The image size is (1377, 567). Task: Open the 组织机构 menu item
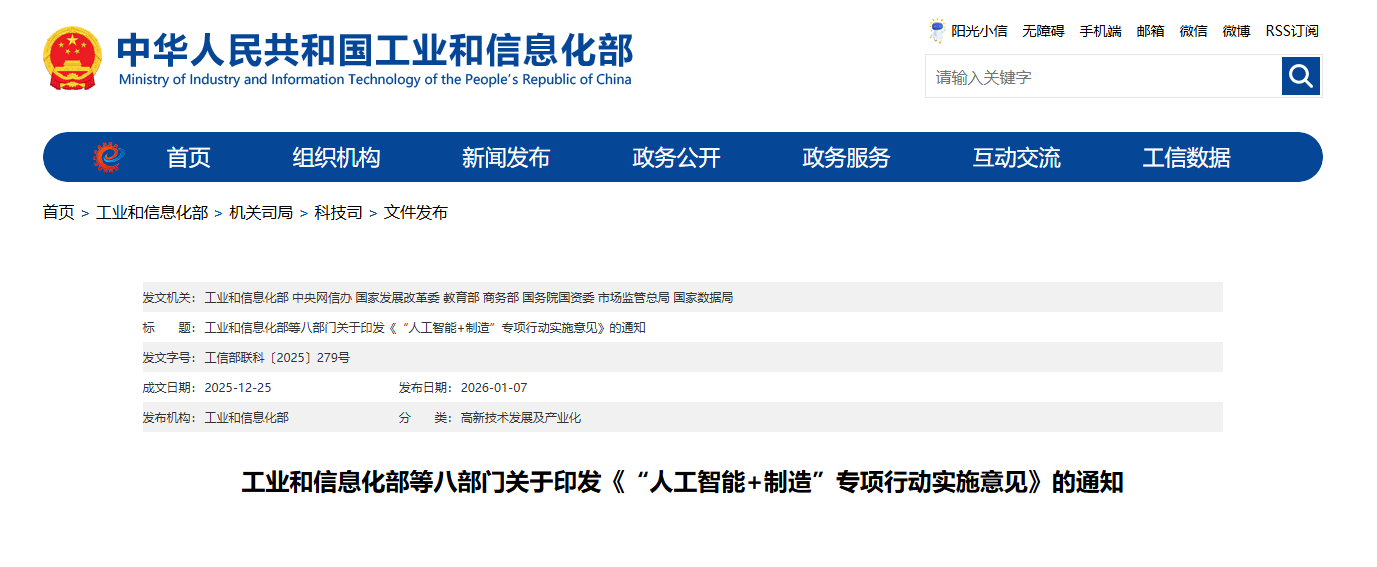tap(336, 158)
